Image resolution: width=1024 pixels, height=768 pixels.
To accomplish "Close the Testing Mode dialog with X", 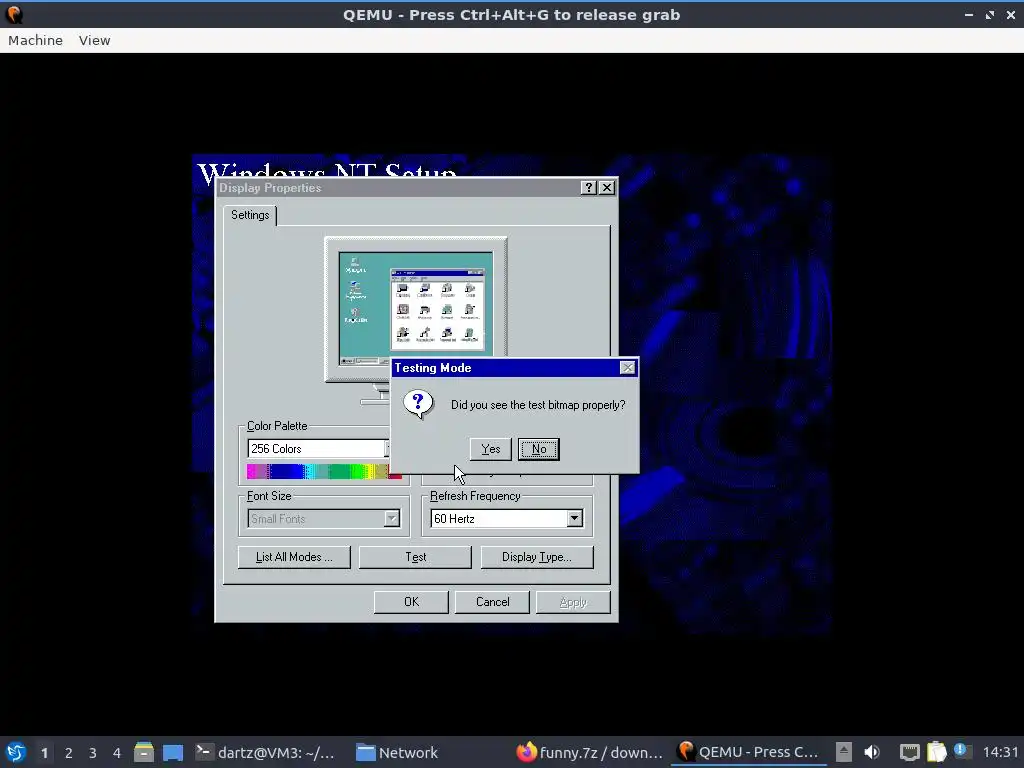I will click(x=628, y=368).
